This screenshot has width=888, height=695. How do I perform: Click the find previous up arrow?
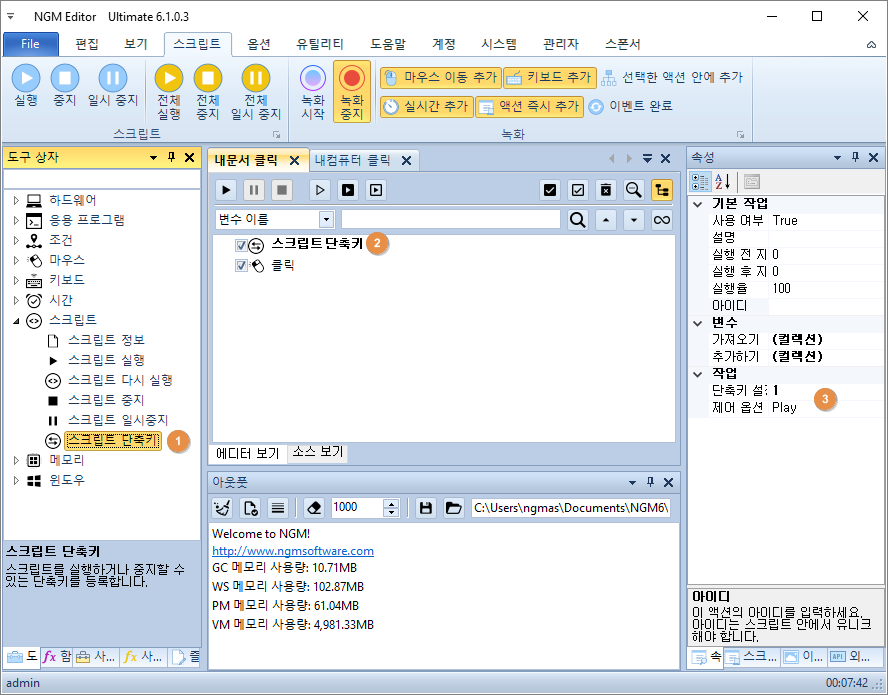coord(606,220)
